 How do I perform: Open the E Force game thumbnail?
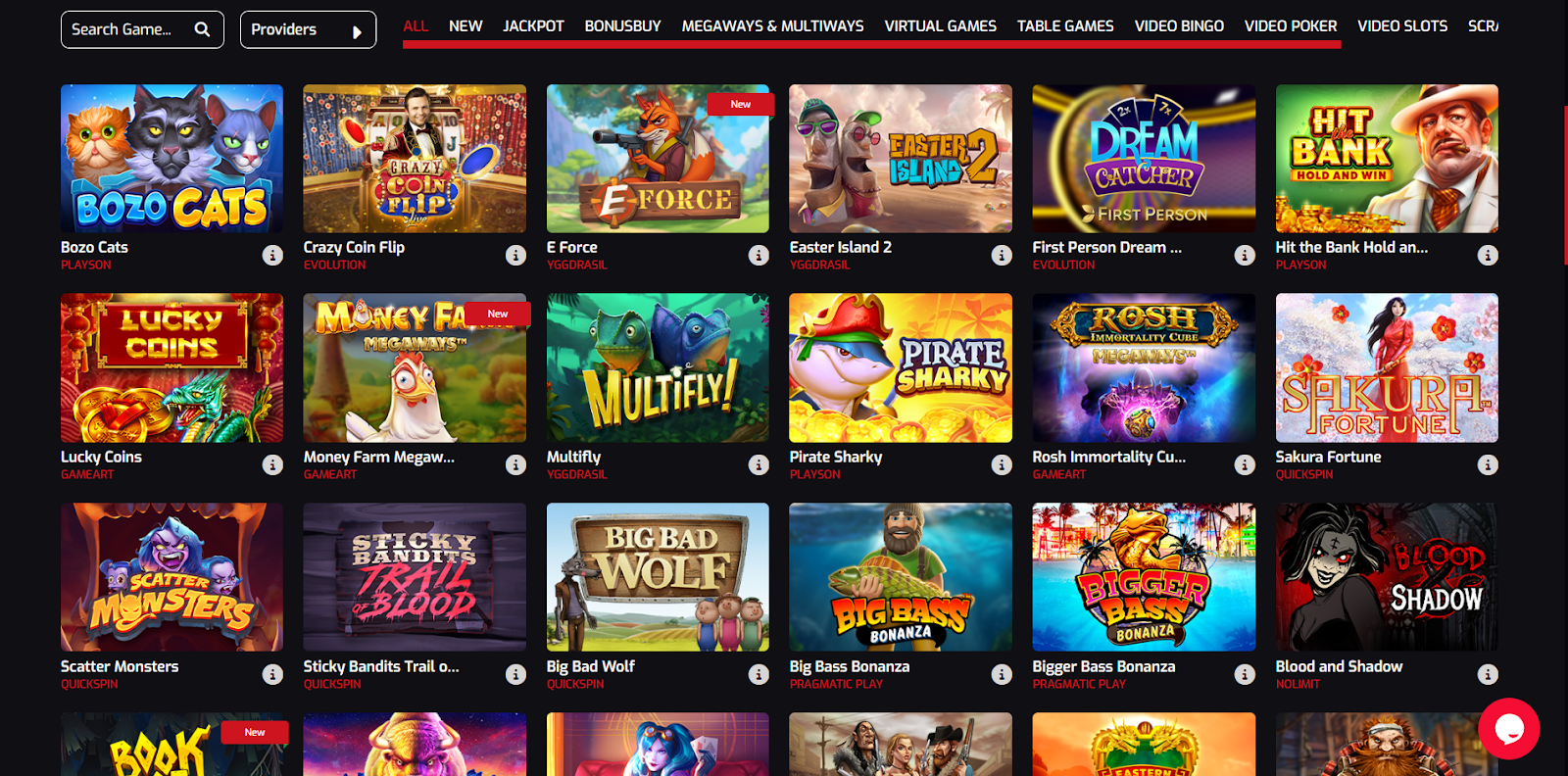[658, 159]
